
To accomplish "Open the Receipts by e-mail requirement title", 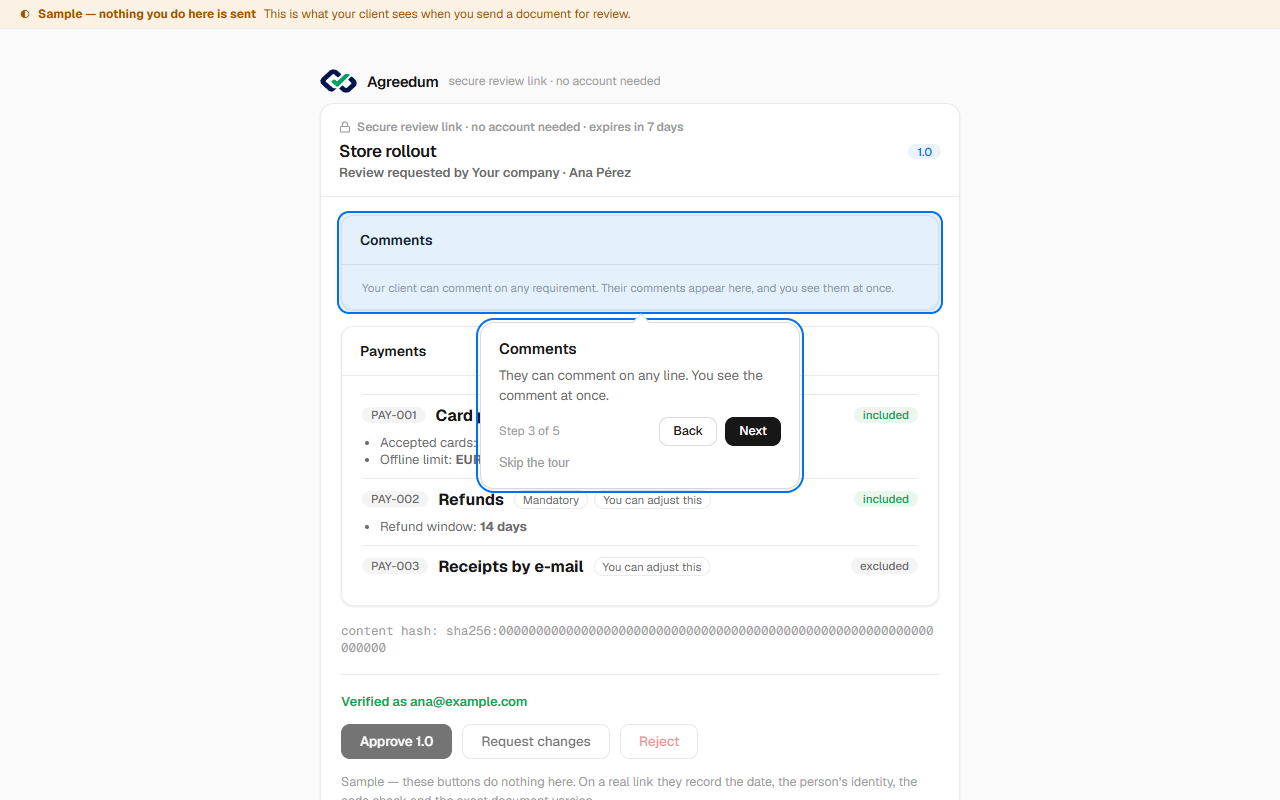I will pos(511,567).
